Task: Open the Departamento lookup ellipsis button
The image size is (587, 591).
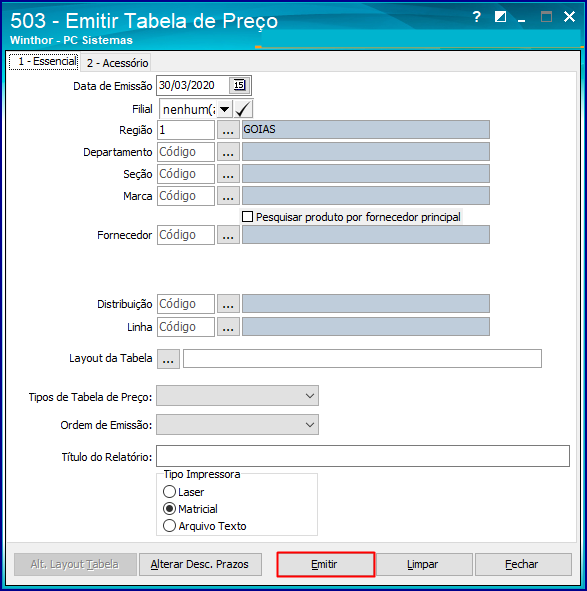Action: pos(228,152)
